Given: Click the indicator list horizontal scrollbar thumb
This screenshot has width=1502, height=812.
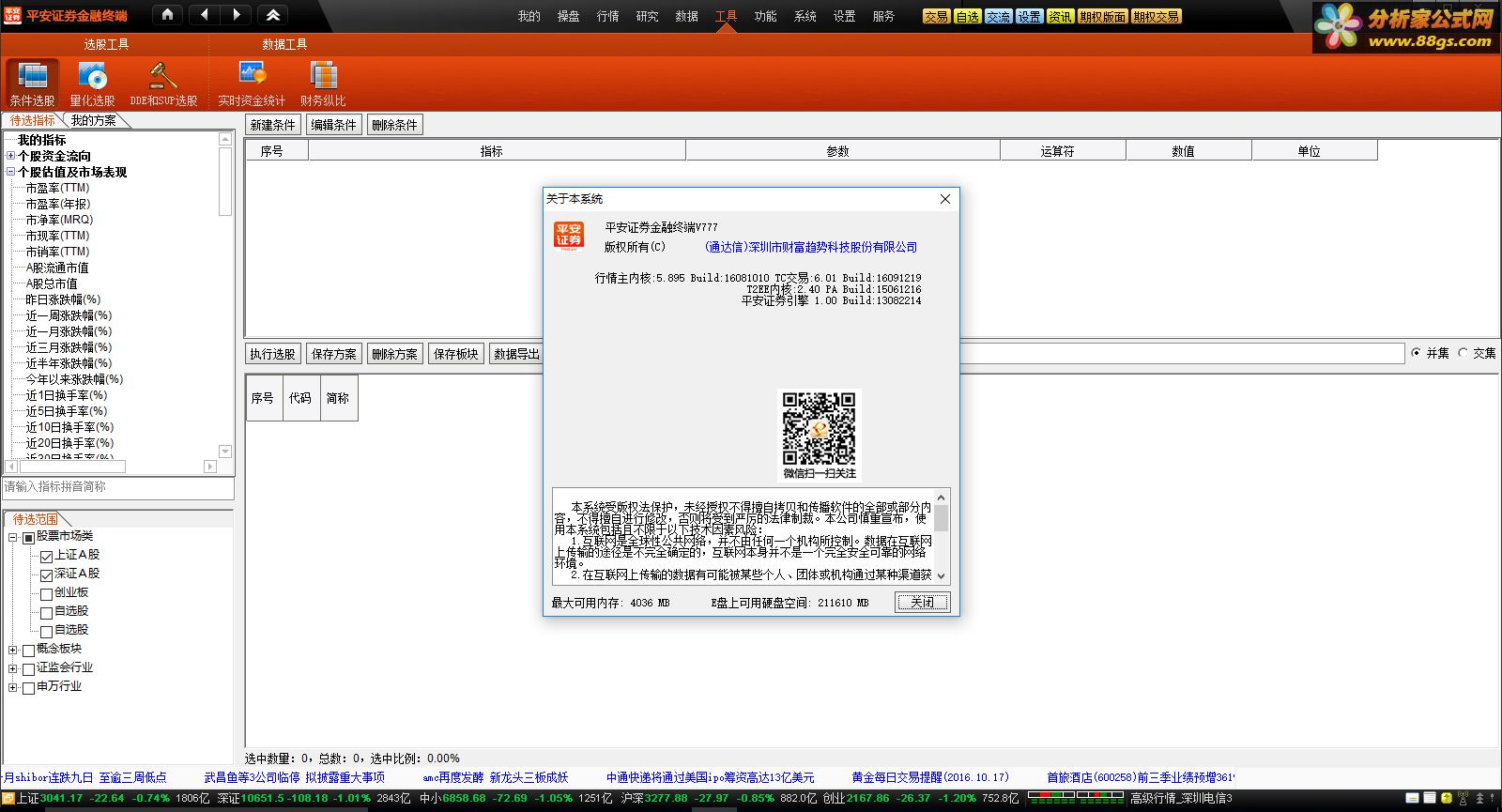Looking at the screenshot, I should 73,467.
